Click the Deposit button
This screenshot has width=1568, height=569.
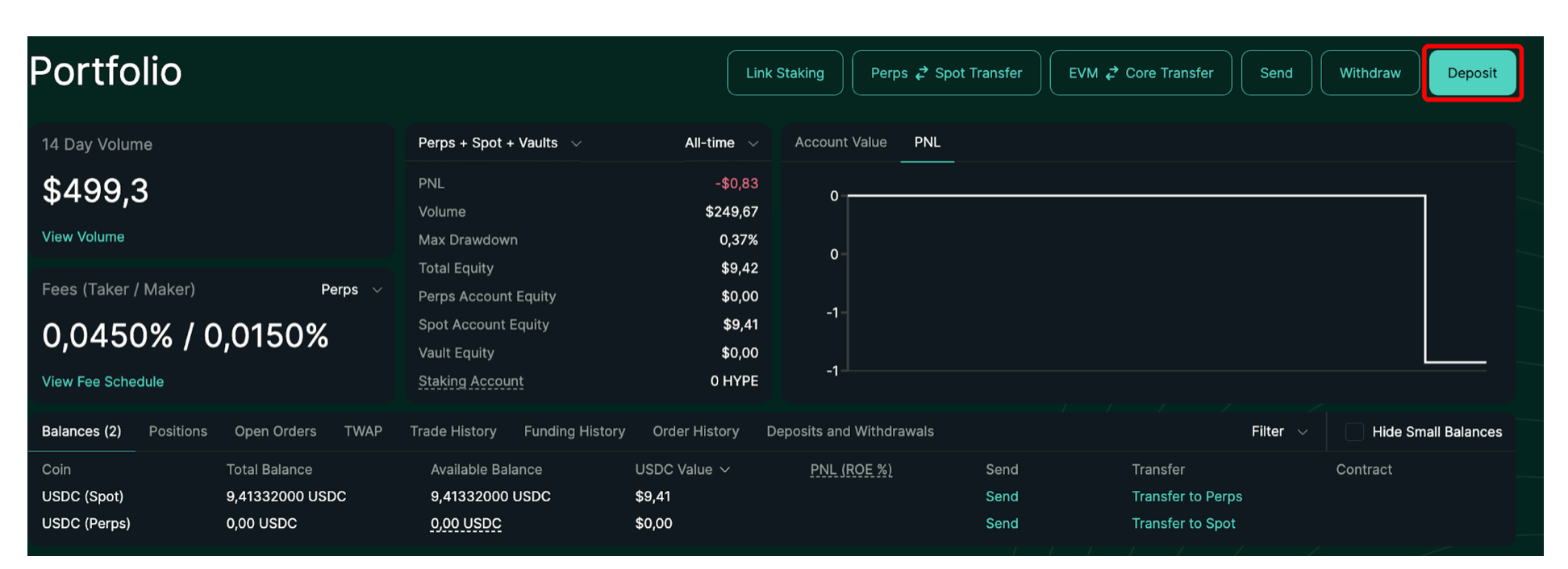(x=1471, y=73)
